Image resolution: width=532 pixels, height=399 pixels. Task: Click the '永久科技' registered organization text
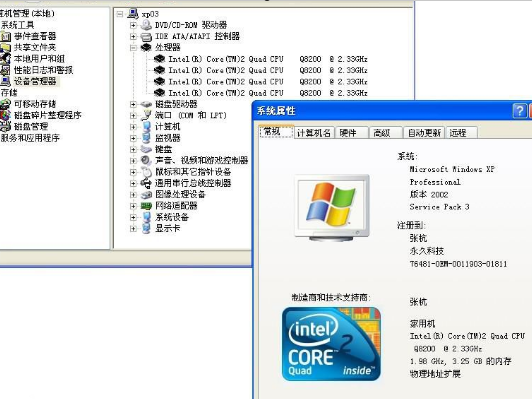[426, 251]
